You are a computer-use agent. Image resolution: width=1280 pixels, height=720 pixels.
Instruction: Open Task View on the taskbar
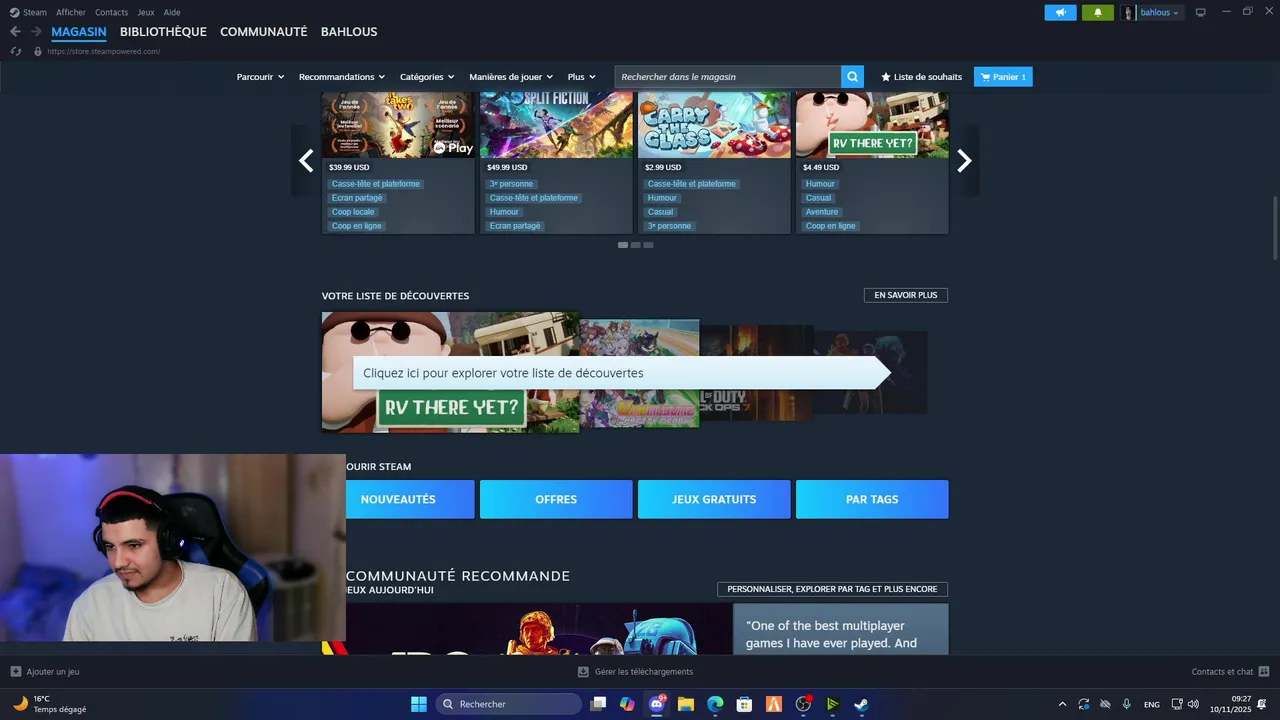[598, 704]
